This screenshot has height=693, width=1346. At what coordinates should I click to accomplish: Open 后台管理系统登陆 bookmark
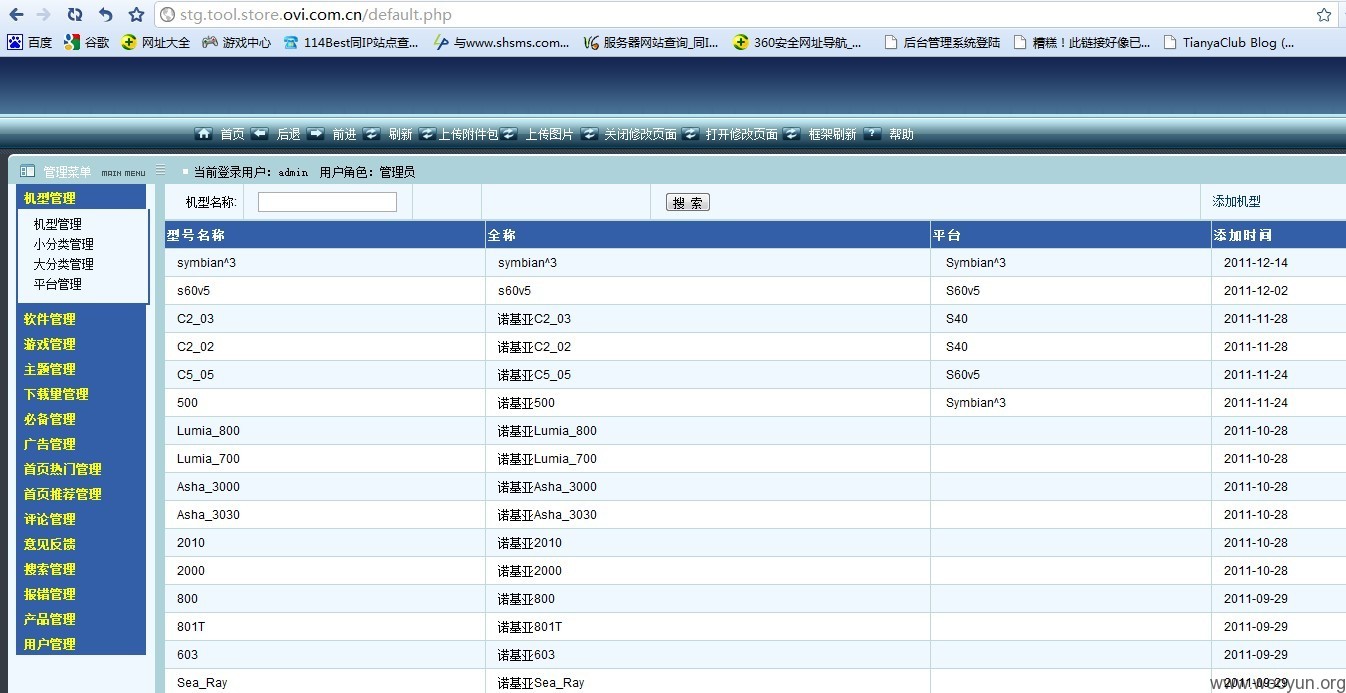[x=943, y=43]
